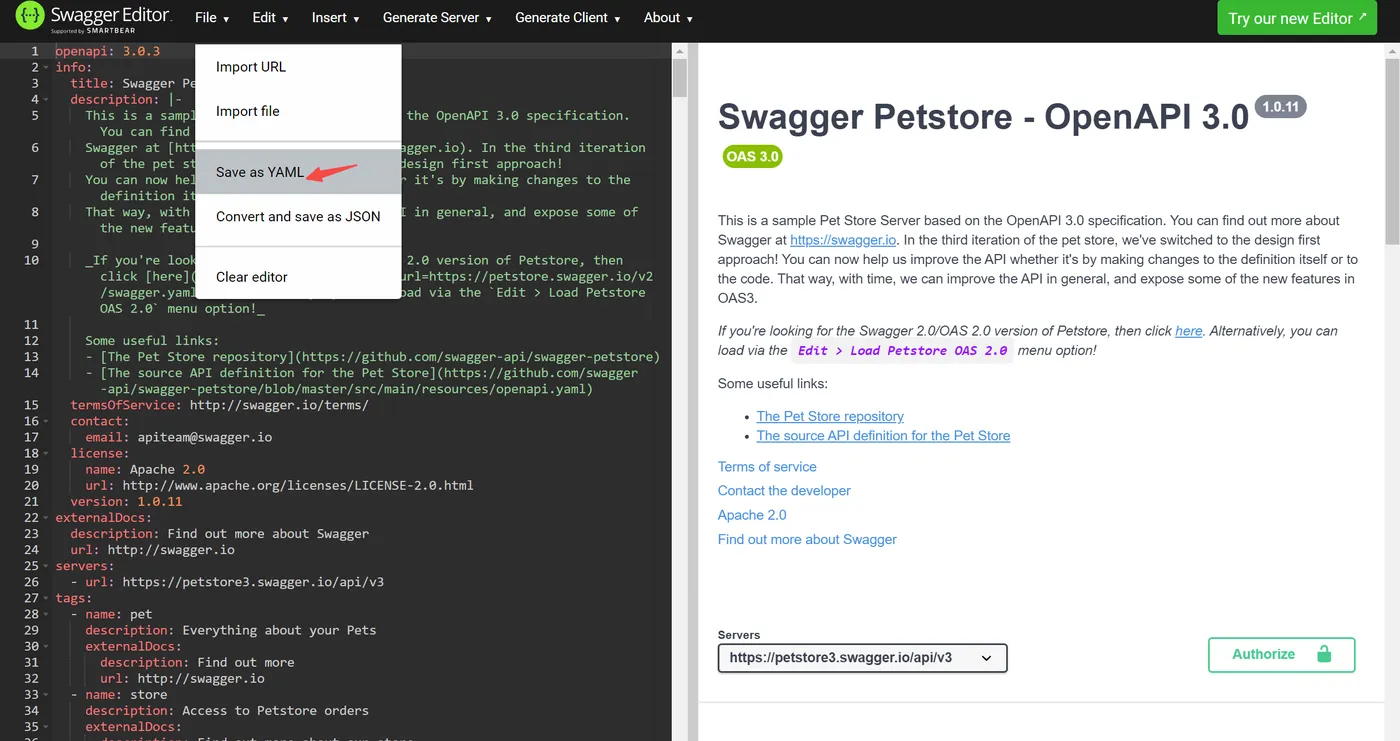Click the lock icon on Authorize
The width and height of the screenshot is (1400, 741).
tap(1324, 654)
